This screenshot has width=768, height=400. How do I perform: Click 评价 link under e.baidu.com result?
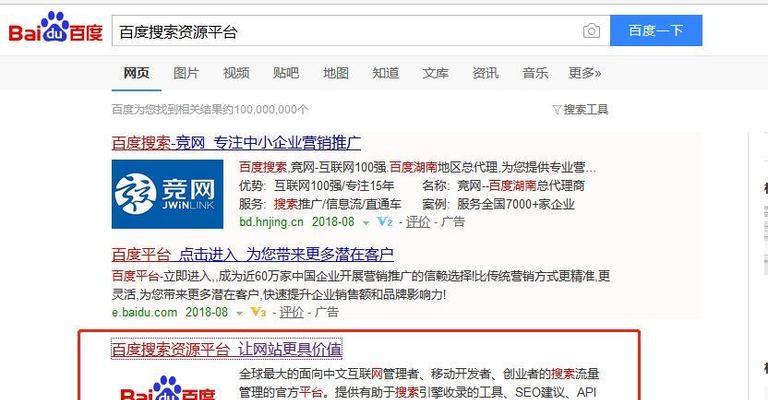coord(291,312)
